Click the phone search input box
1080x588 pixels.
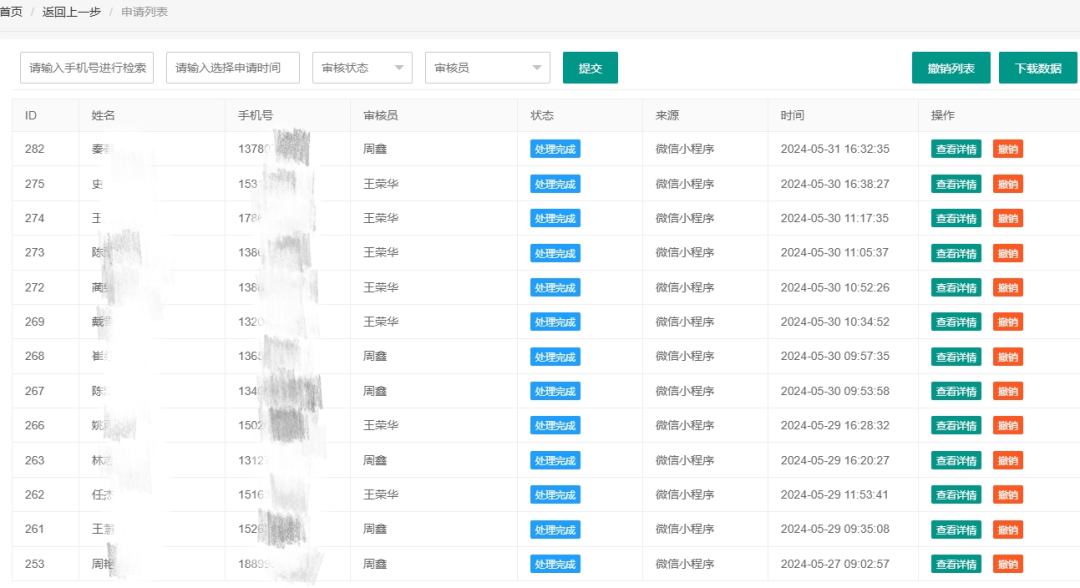pyautogui.click(x=85, y=67)
